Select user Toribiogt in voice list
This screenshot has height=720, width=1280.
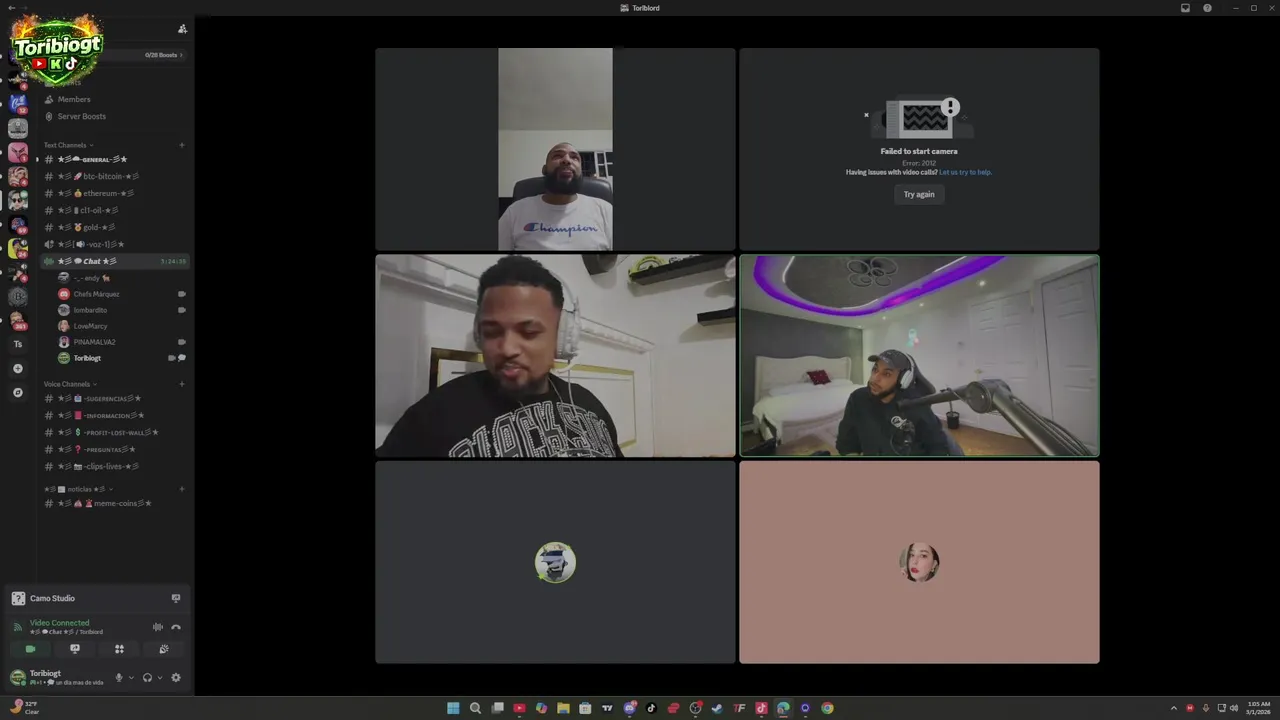[x=121, y=358]
